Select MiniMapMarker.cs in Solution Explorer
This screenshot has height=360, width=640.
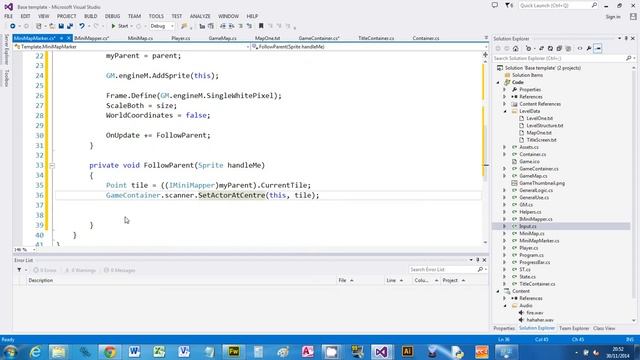(539, 241)
